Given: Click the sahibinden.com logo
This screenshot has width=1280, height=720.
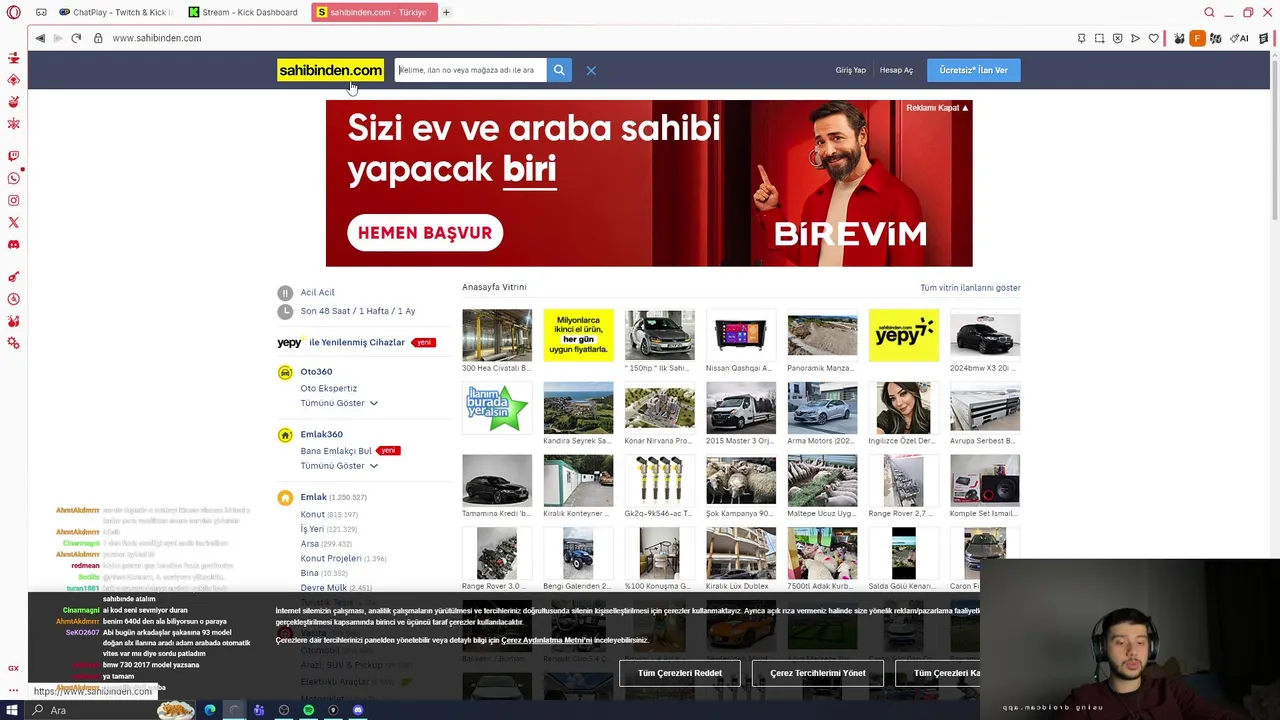Looking at the screenshot, I should [x=330, y=70].
